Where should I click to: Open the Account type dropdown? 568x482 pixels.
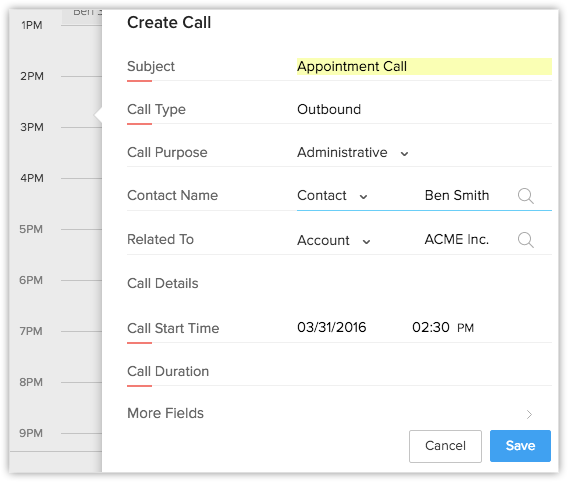334,240
